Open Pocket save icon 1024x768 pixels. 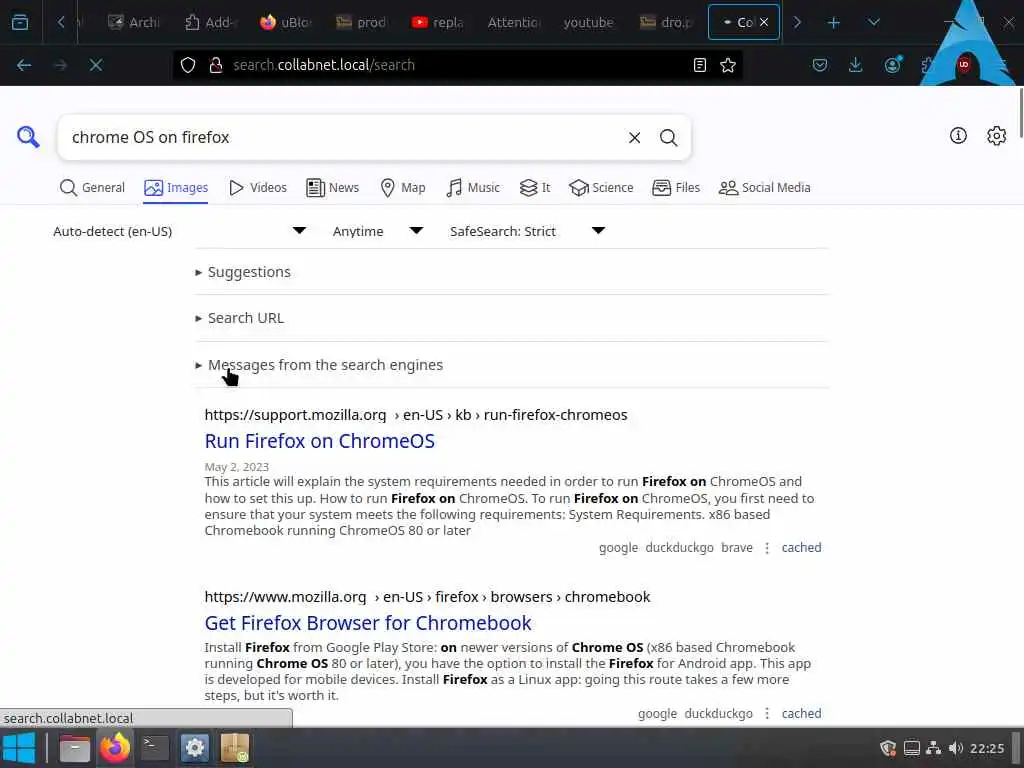coord(820,65)
